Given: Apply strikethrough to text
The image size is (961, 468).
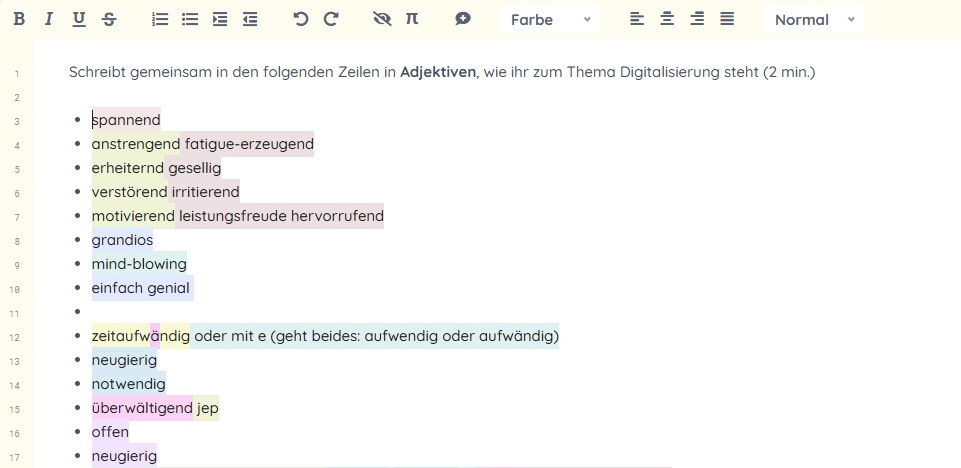Looking at the screenshot, I should (x=109, y=19).
